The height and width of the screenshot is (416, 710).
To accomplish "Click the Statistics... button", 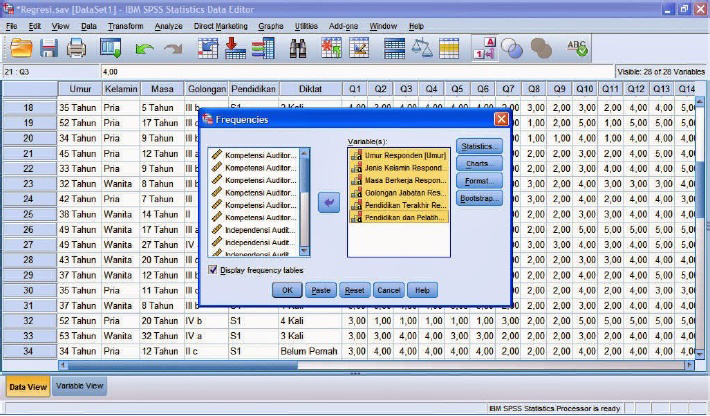I will coord(479,146).
